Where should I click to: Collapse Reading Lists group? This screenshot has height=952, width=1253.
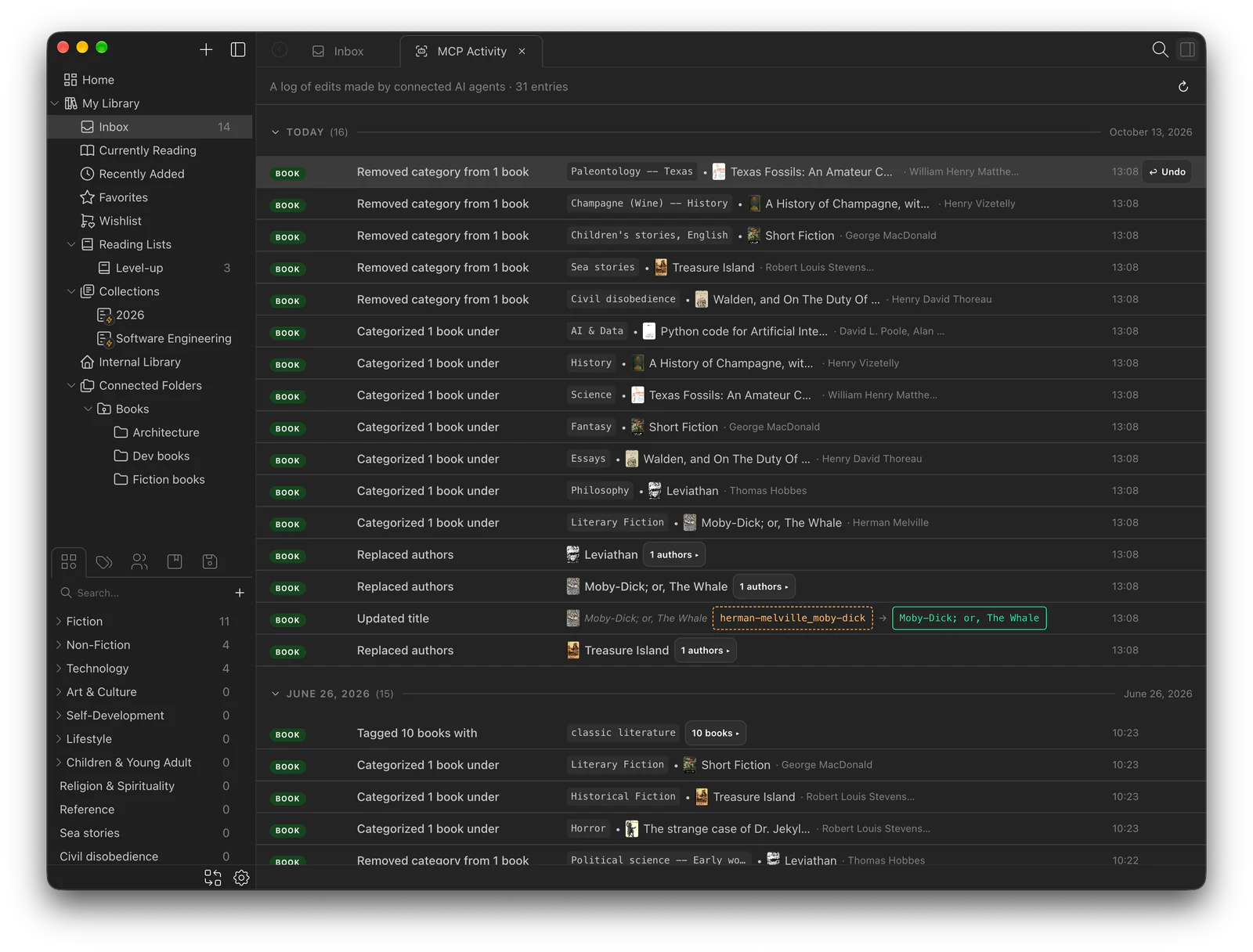[71, 244]
